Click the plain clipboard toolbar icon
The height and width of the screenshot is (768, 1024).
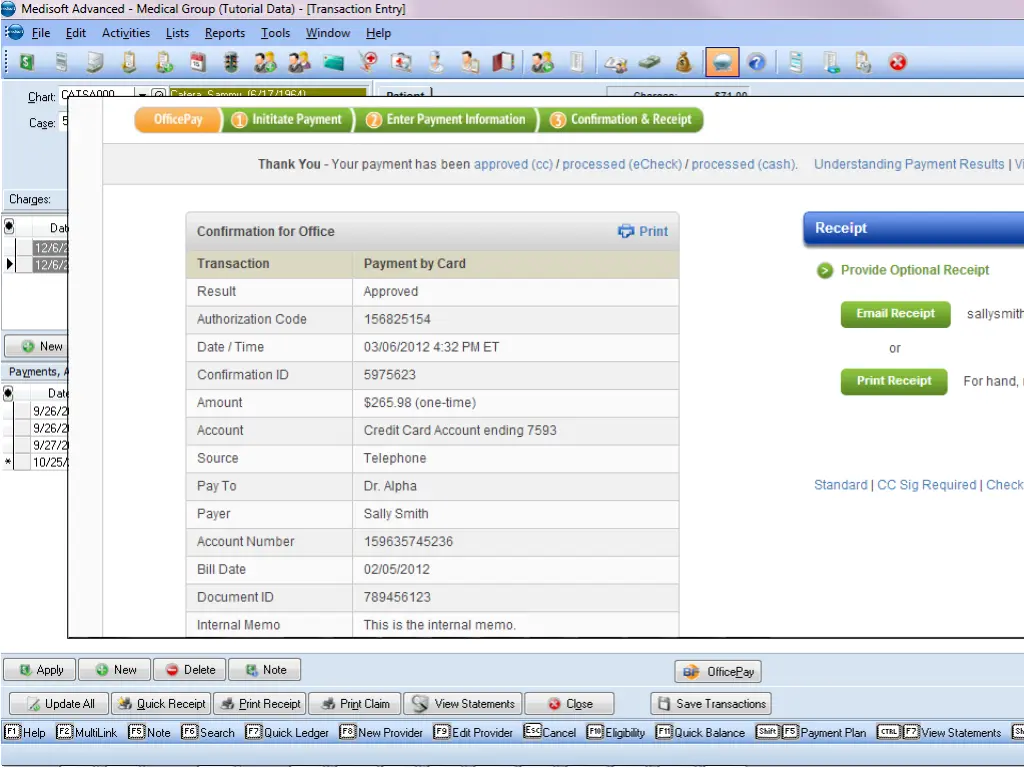[x=129, y=62]
